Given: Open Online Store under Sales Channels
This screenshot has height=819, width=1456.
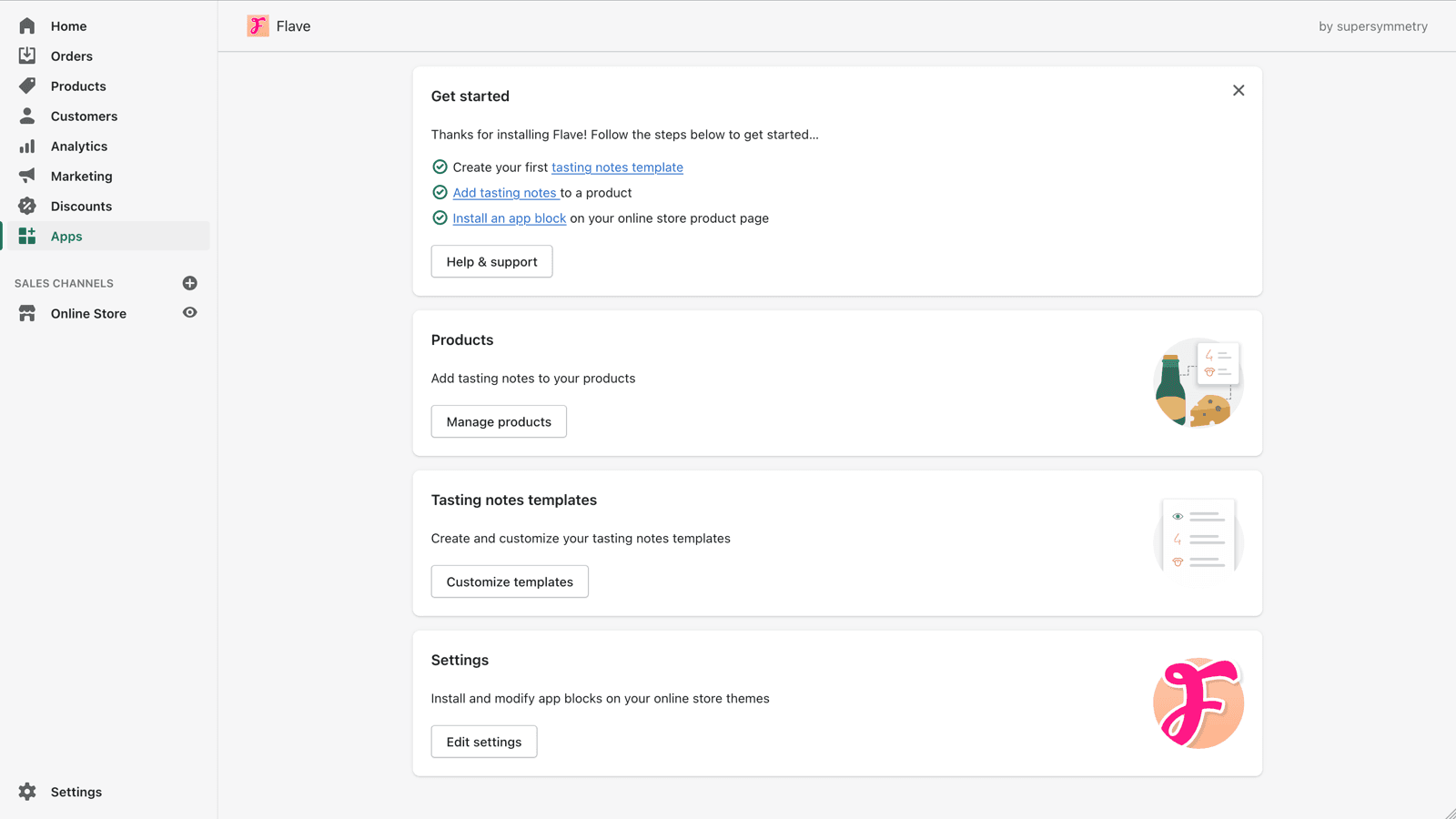Looking at the screenshot, I should 88,313.
